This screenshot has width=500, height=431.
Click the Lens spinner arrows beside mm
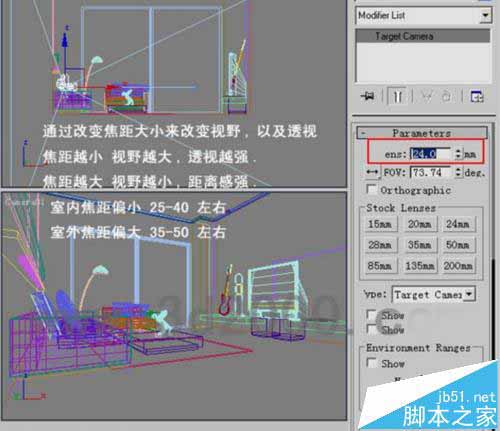coord(458,154)
